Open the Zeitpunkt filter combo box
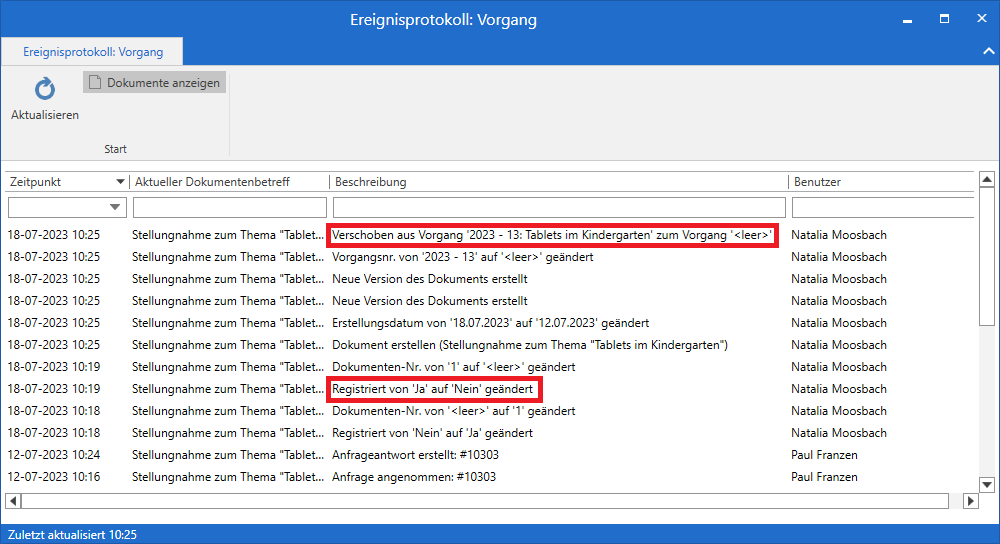Image resolution: width=1000 pixels, height=544 pixels. click(67, 207)
